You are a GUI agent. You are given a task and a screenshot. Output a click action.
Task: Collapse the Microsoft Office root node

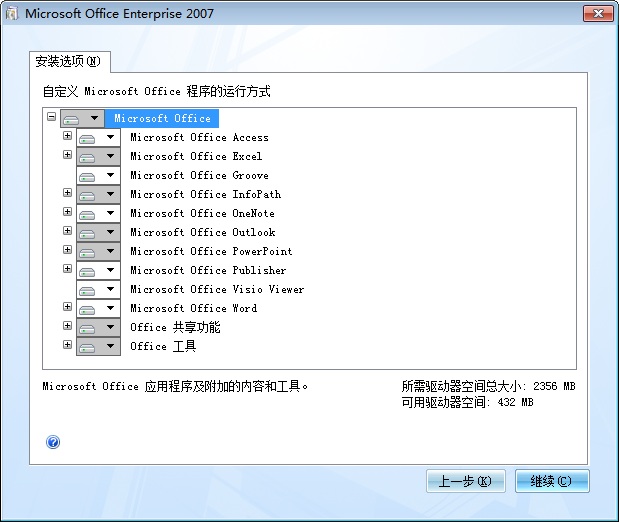coord(51,116)
